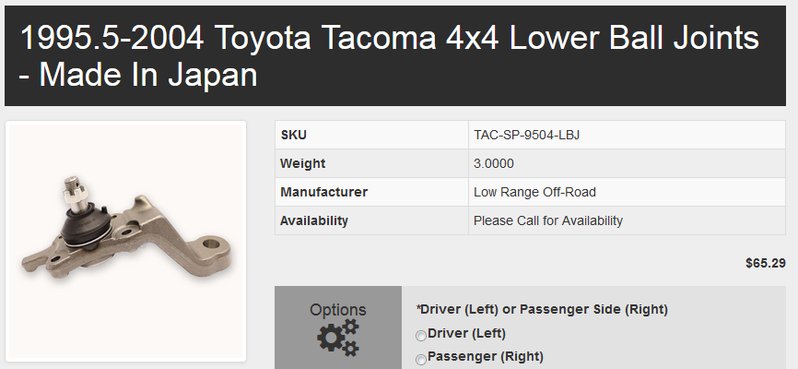This screenshot has height=369, width=798.
Task: Click the weight value 3.0000
Action: pyautogui.click(x=494, y=163)
